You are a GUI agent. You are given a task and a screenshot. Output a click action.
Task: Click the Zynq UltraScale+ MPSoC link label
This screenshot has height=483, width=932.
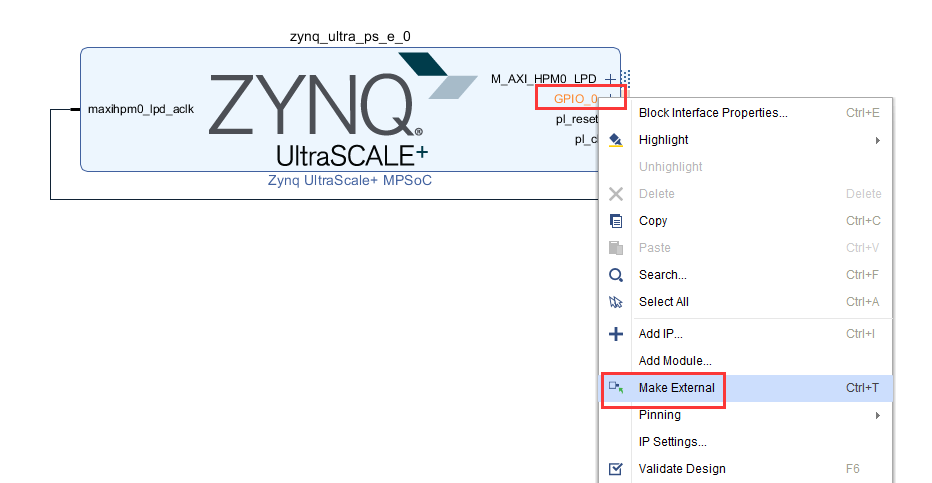pyautogui.click(x=350, y=181)
